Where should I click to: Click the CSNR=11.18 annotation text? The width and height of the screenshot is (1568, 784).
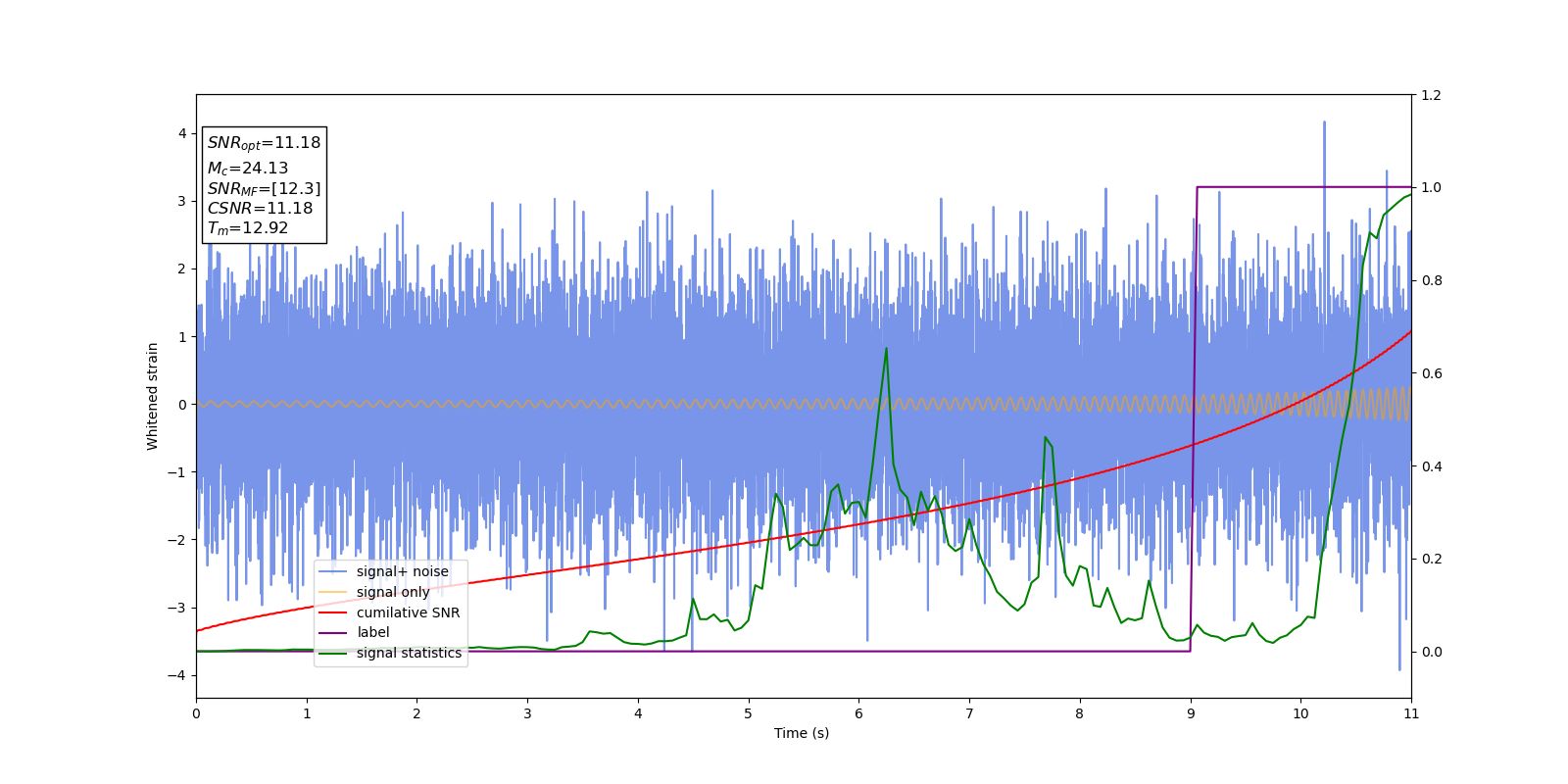click(x=260, y=208)
